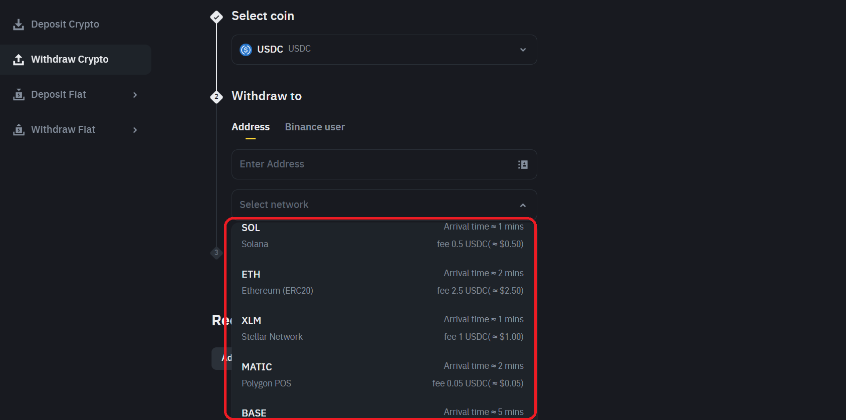Select the SOL Solana network option

382,235
